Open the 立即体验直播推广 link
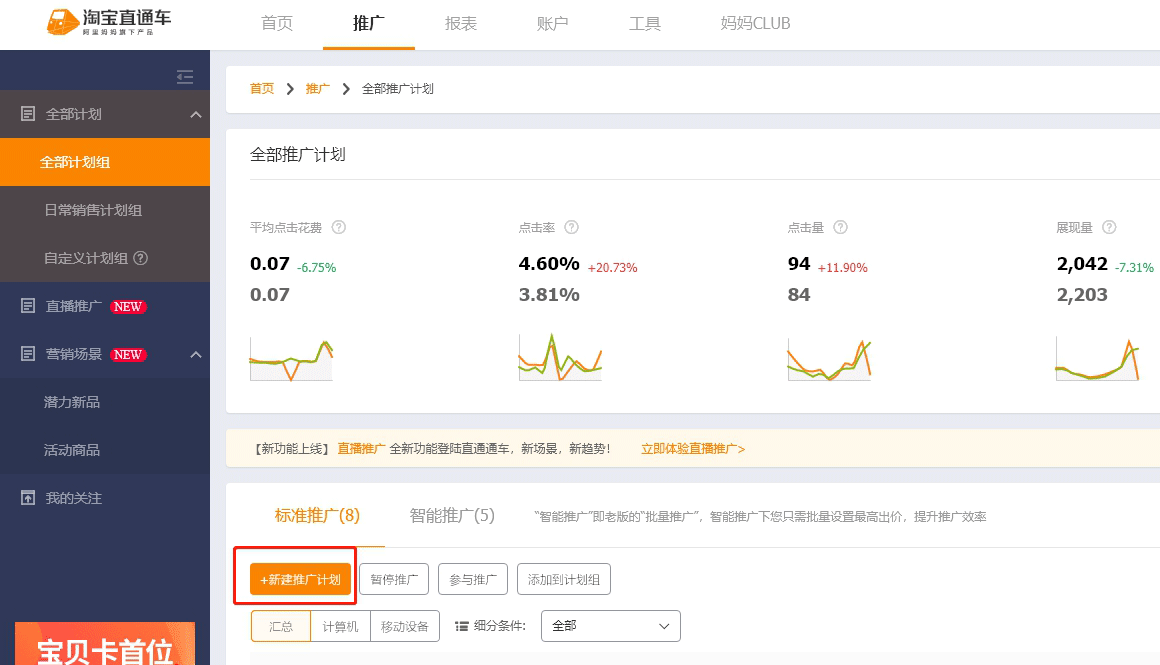1160x665 pixels. tap(693, 449)
